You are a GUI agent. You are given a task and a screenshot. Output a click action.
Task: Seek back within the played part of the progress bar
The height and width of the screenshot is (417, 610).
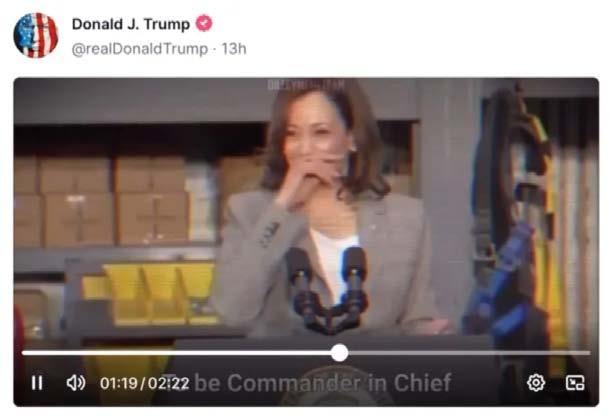click(177, 353)
